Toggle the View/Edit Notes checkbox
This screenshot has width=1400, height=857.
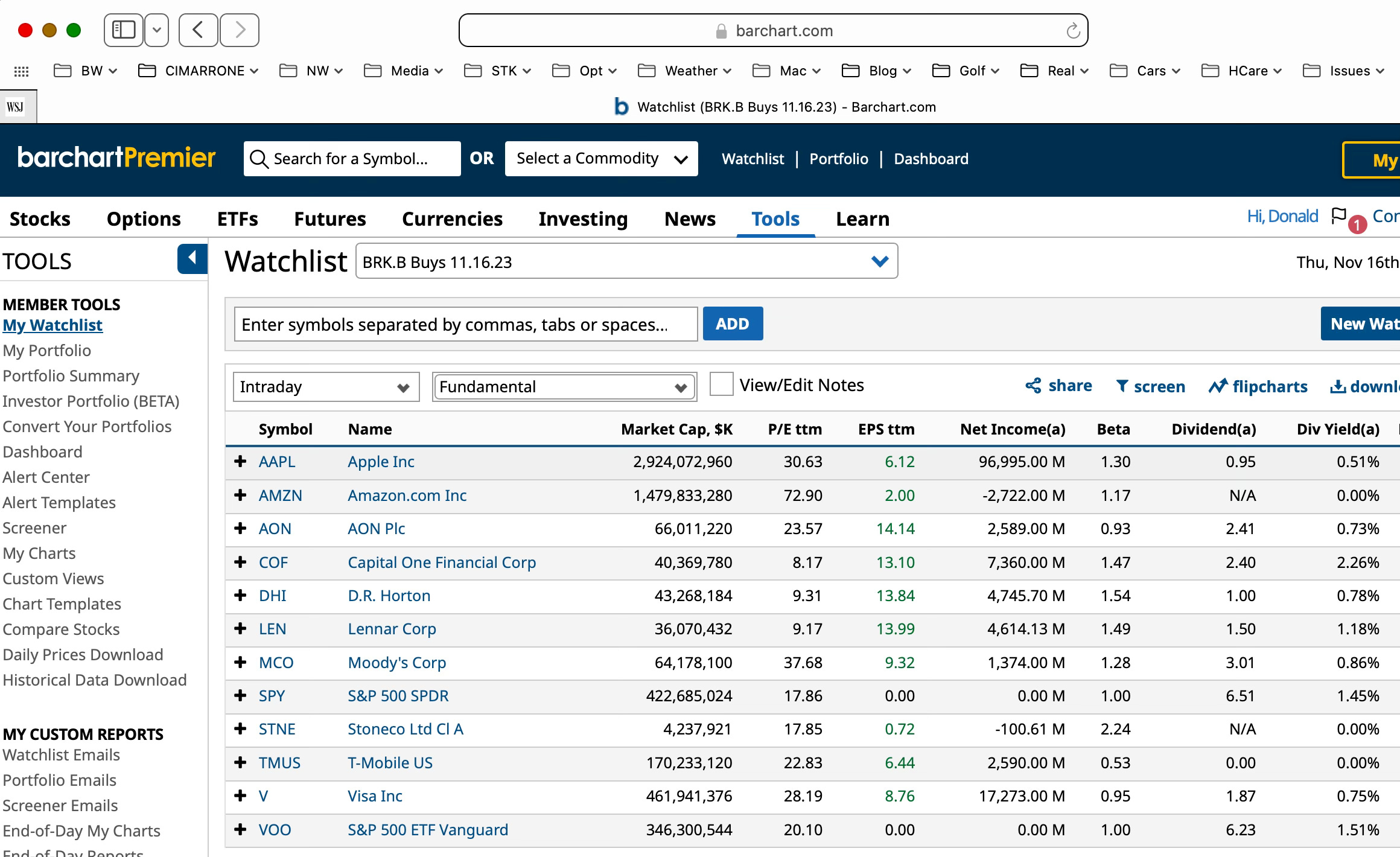tap(721, 384)
